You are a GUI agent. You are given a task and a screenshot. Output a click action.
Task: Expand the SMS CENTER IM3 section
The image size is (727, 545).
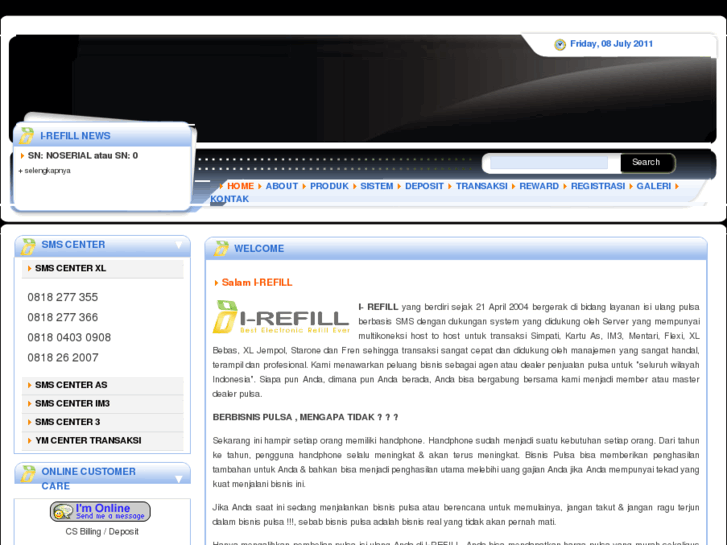click(x=102, y=404)
